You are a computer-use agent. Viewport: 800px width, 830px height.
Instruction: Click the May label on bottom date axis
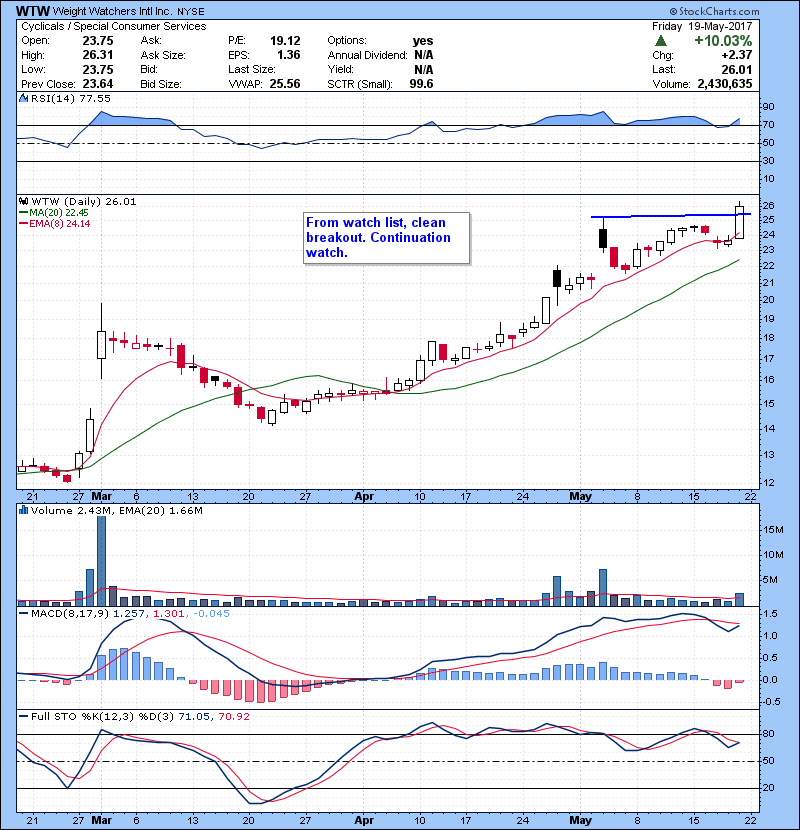click(x=580, y=820)
